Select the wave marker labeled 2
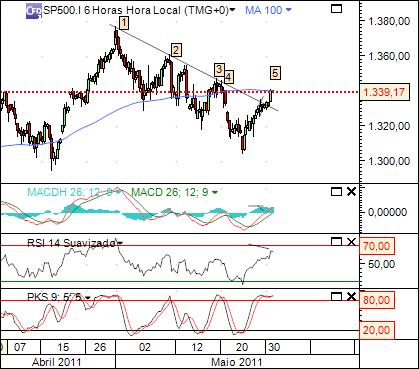 pos(176,50)
